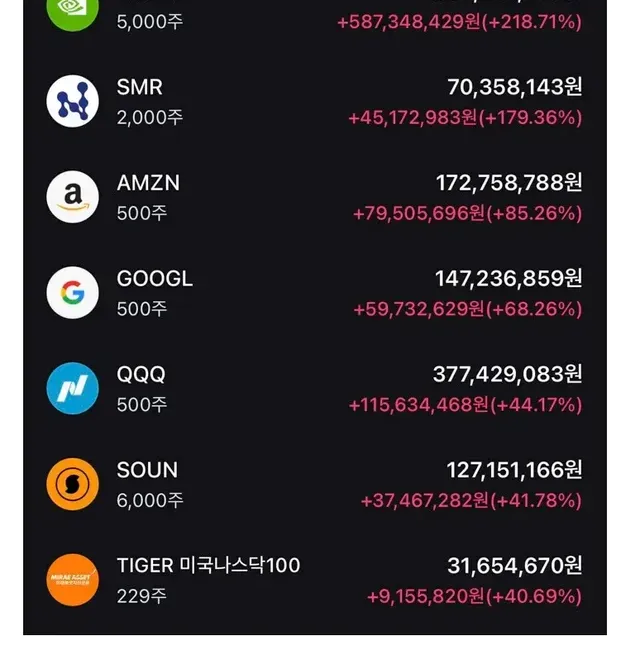Open the SMR ticker name
The width and height of the screenshot is (640, 651).
(140, 88)
